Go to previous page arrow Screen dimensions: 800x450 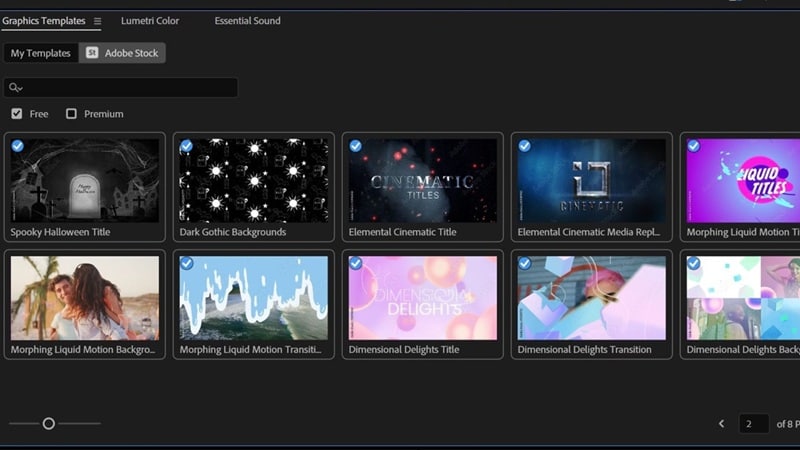coord(721,423)
